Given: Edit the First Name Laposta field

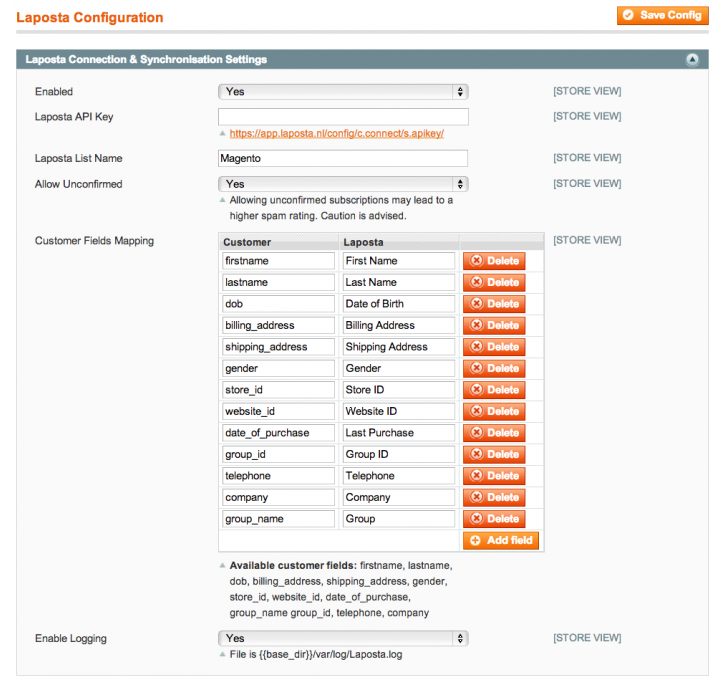Looking at the screenshot, I should 399,261.
